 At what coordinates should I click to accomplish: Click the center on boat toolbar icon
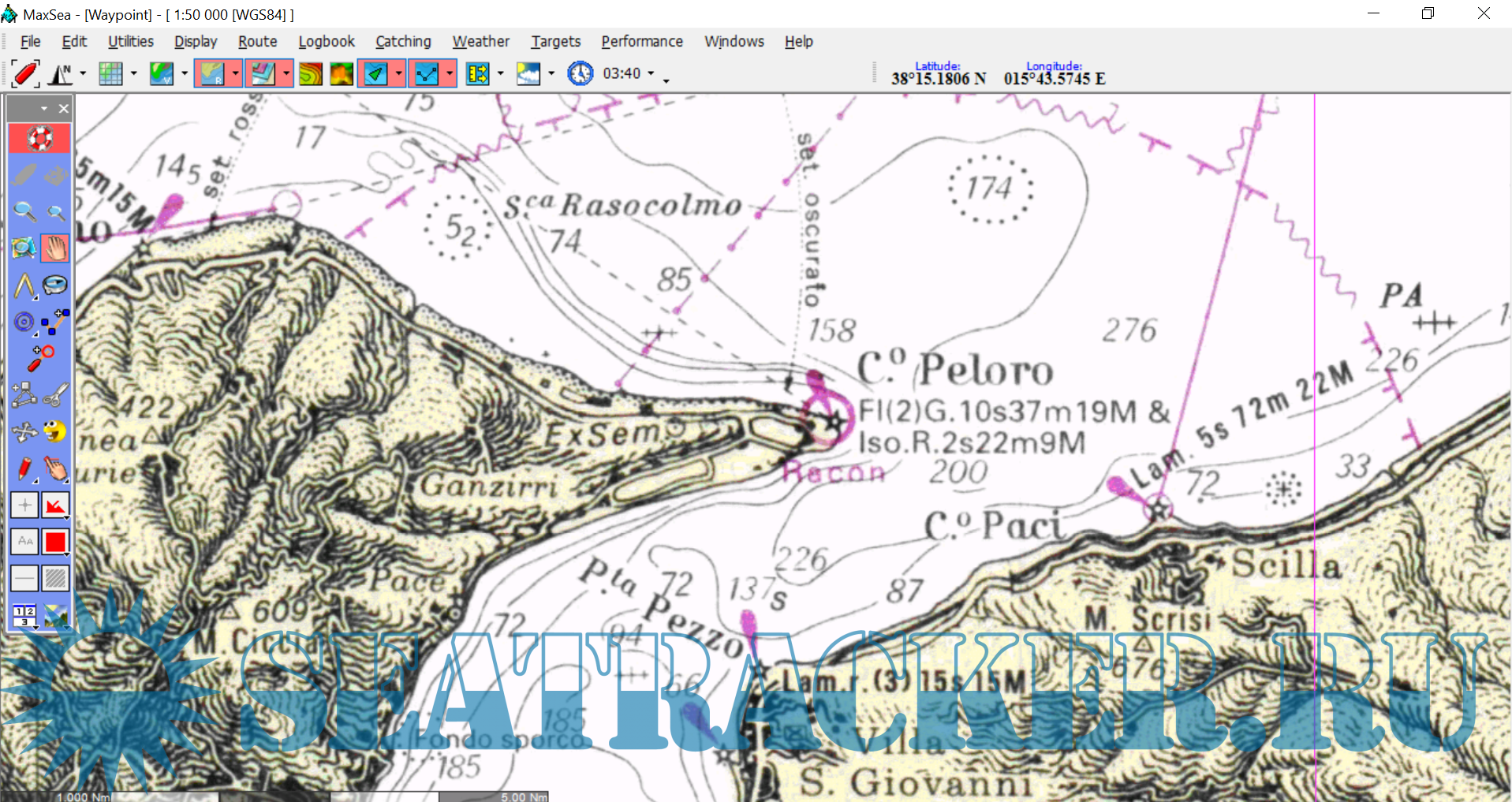click(24, 73)
